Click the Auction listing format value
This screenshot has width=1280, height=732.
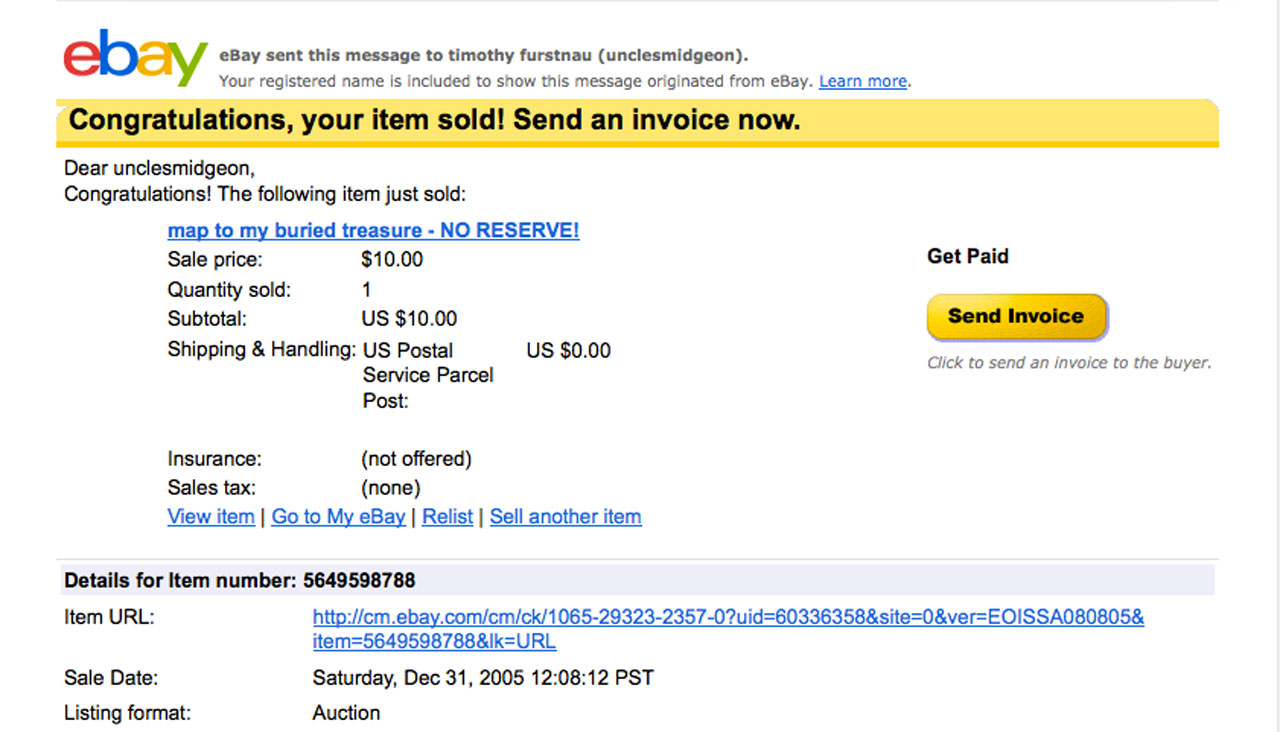[x=346, y=713]
